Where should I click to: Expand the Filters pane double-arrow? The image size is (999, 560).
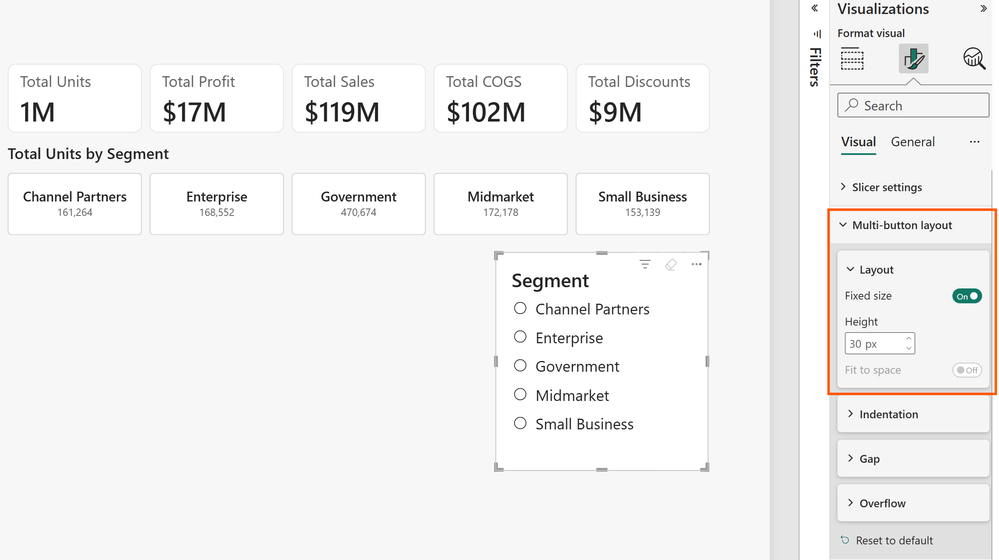[814, 8]
